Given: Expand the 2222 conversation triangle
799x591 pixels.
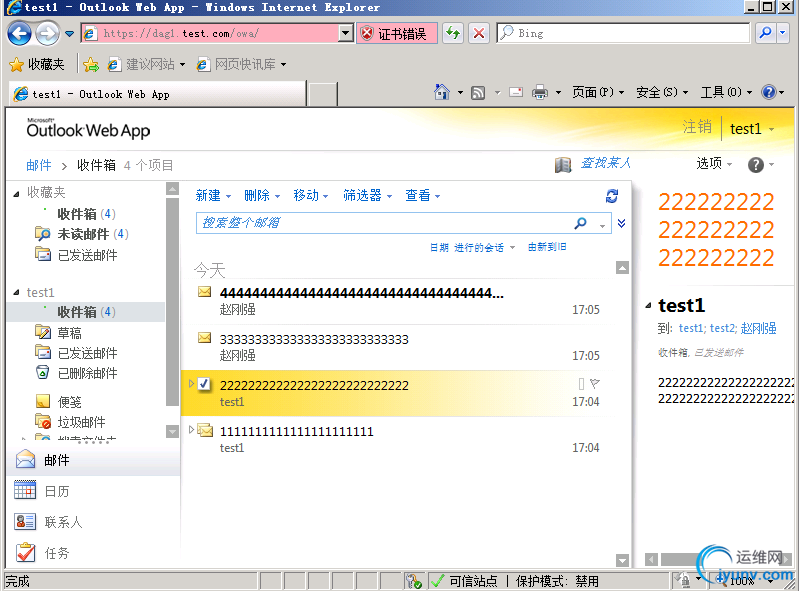Looking at the screenshot, I should [x=192, y=383].
